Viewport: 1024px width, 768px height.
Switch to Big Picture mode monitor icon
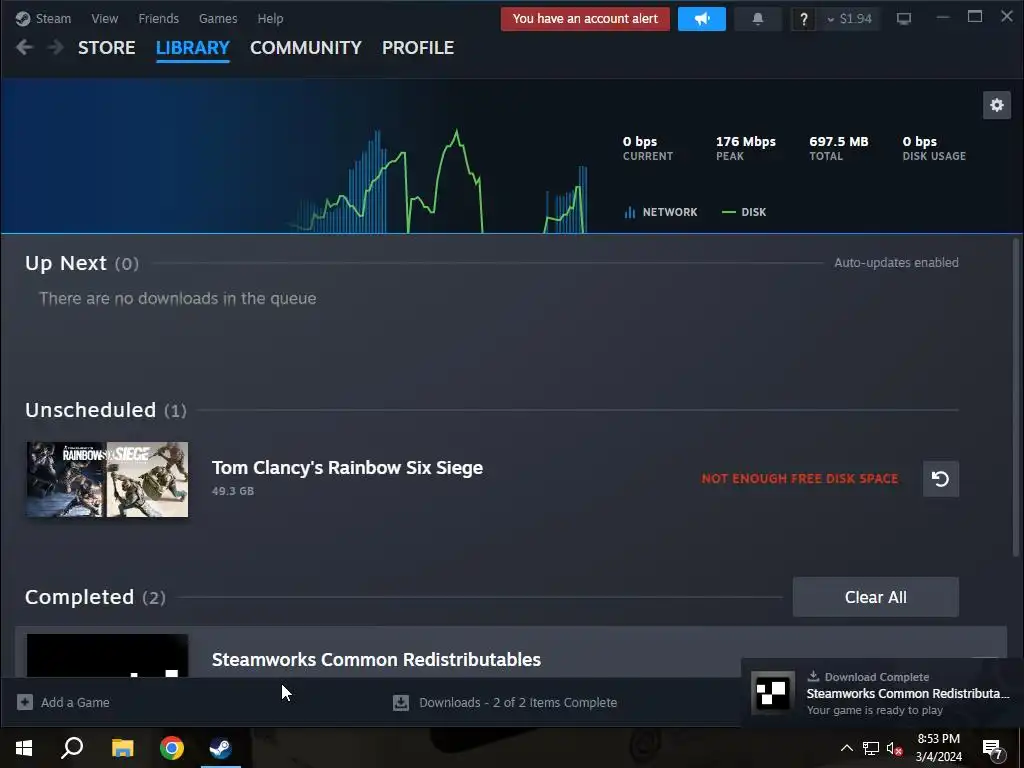pyautogui.click(x=904, y=19)
